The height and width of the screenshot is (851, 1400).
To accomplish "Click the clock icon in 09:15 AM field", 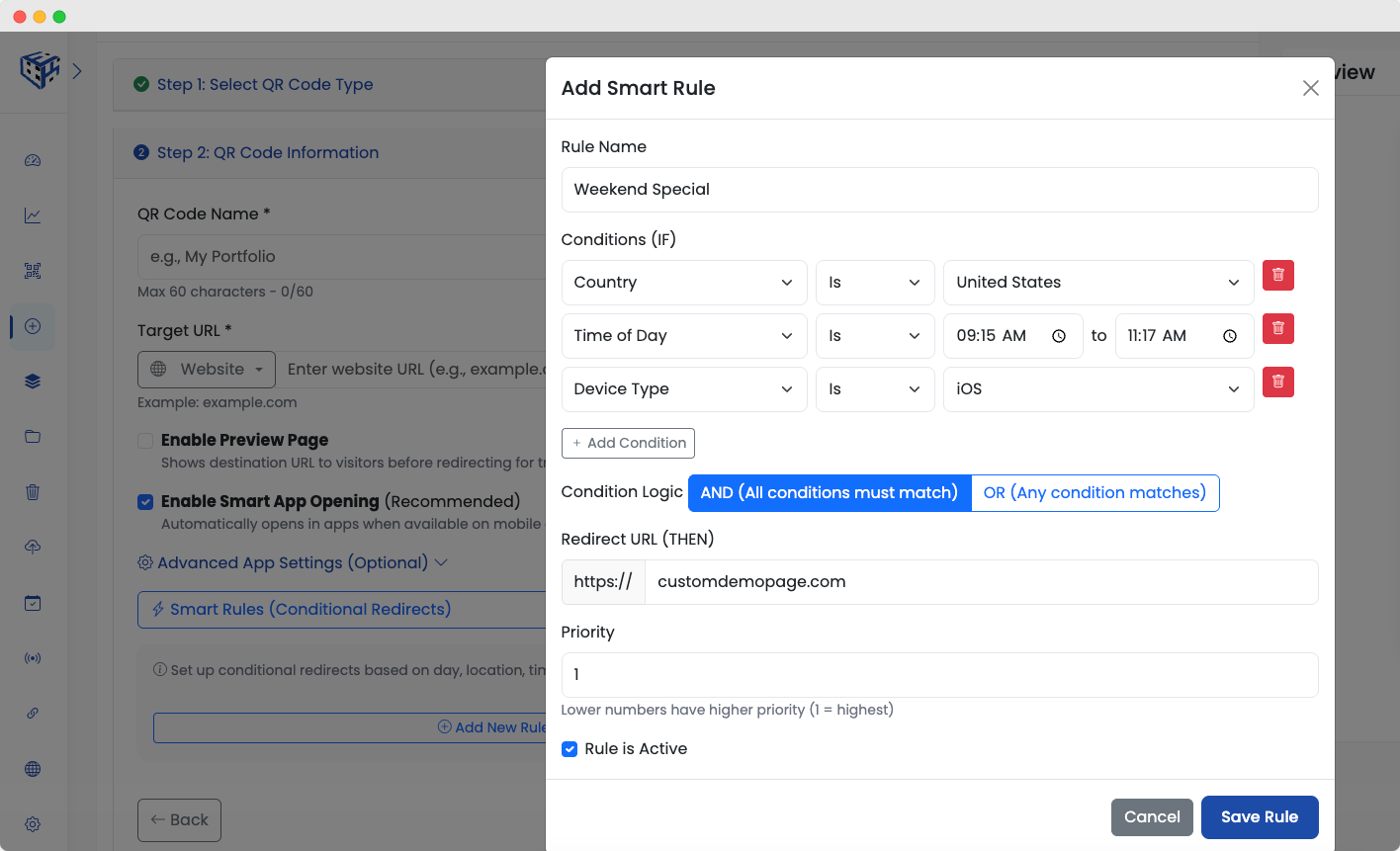I will pos(1059,336).
